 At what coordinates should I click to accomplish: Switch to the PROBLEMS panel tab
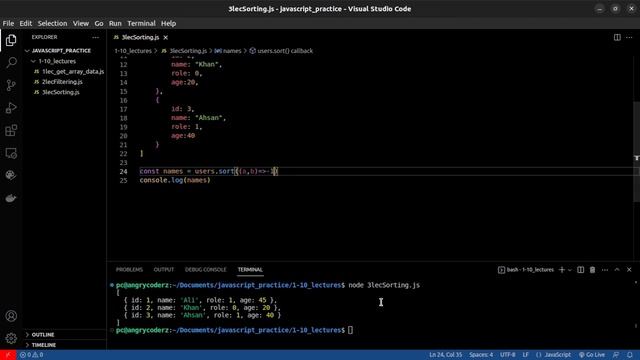pos(129,270)
